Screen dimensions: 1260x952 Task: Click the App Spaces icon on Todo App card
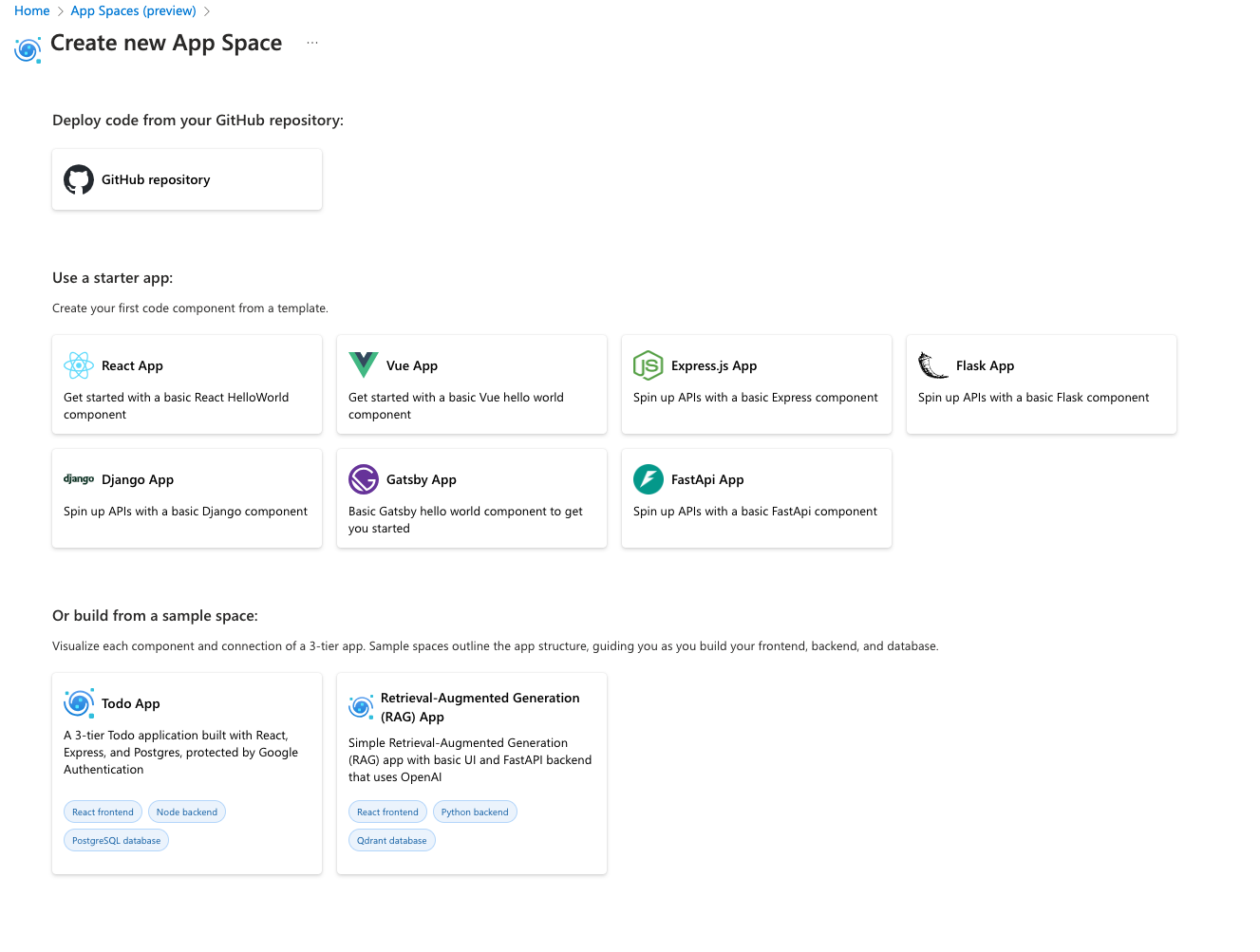(x=79, y=702)
